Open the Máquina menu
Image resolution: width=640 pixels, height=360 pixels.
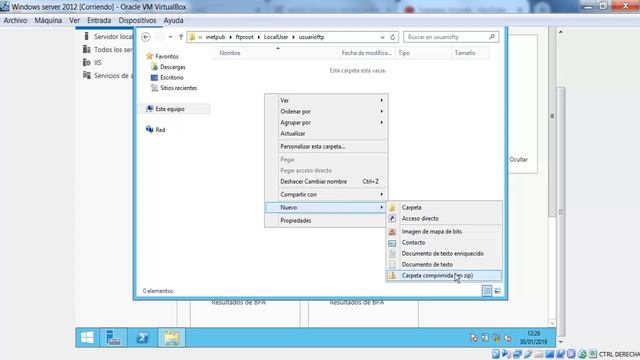point(48,20)
